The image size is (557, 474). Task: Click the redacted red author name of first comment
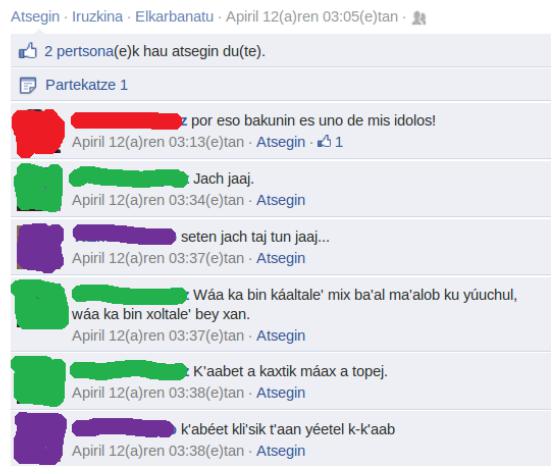(x=128, y=120)
